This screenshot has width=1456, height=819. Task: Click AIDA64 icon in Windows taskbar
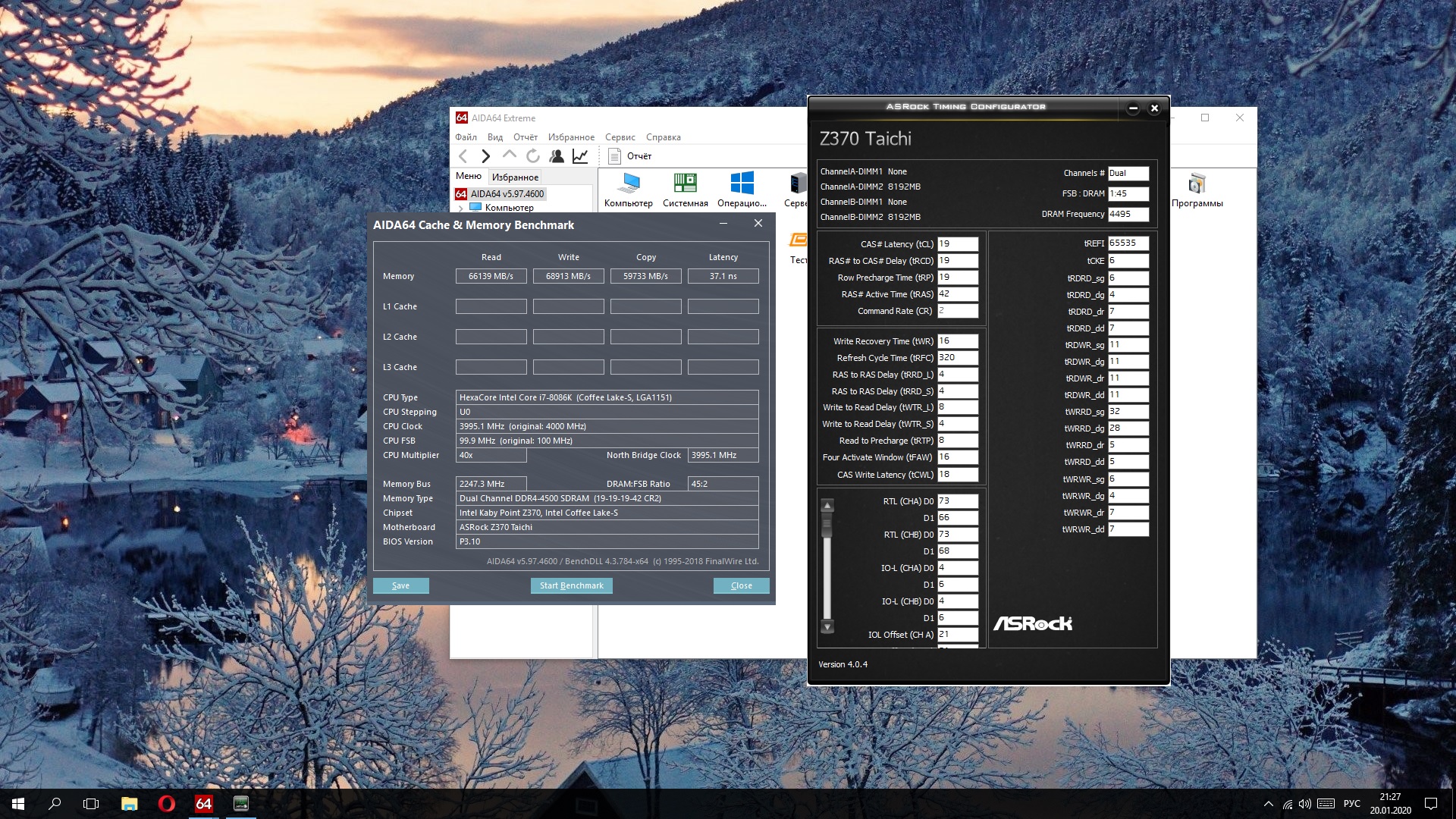pos(203,804)
